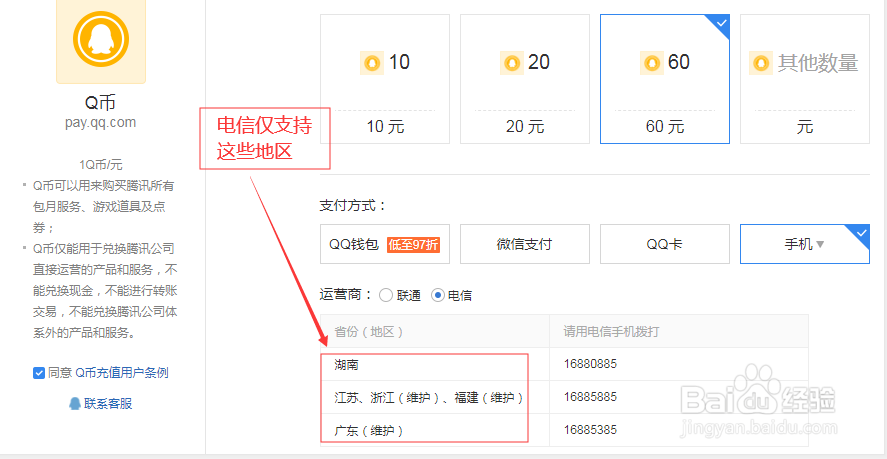
Task: Toggle the 同意 Q币充值用户条例 checkbox
Action: pyautogui.click(x=39, y=373)
